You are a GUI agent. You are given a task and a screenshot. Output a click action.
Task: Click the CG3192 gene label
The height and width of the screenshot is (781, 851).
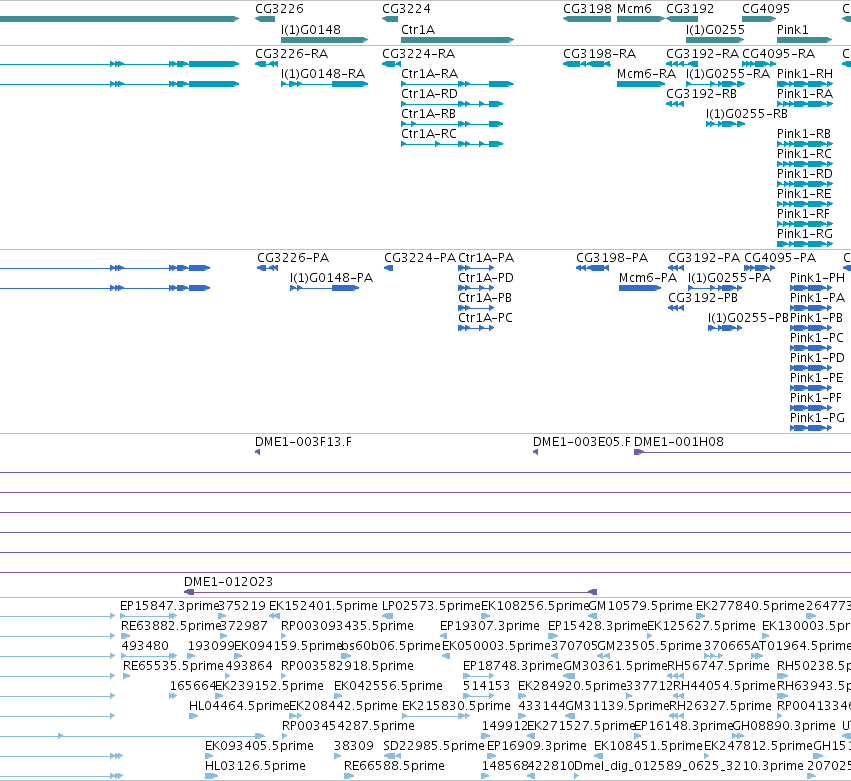click(690, 9)
